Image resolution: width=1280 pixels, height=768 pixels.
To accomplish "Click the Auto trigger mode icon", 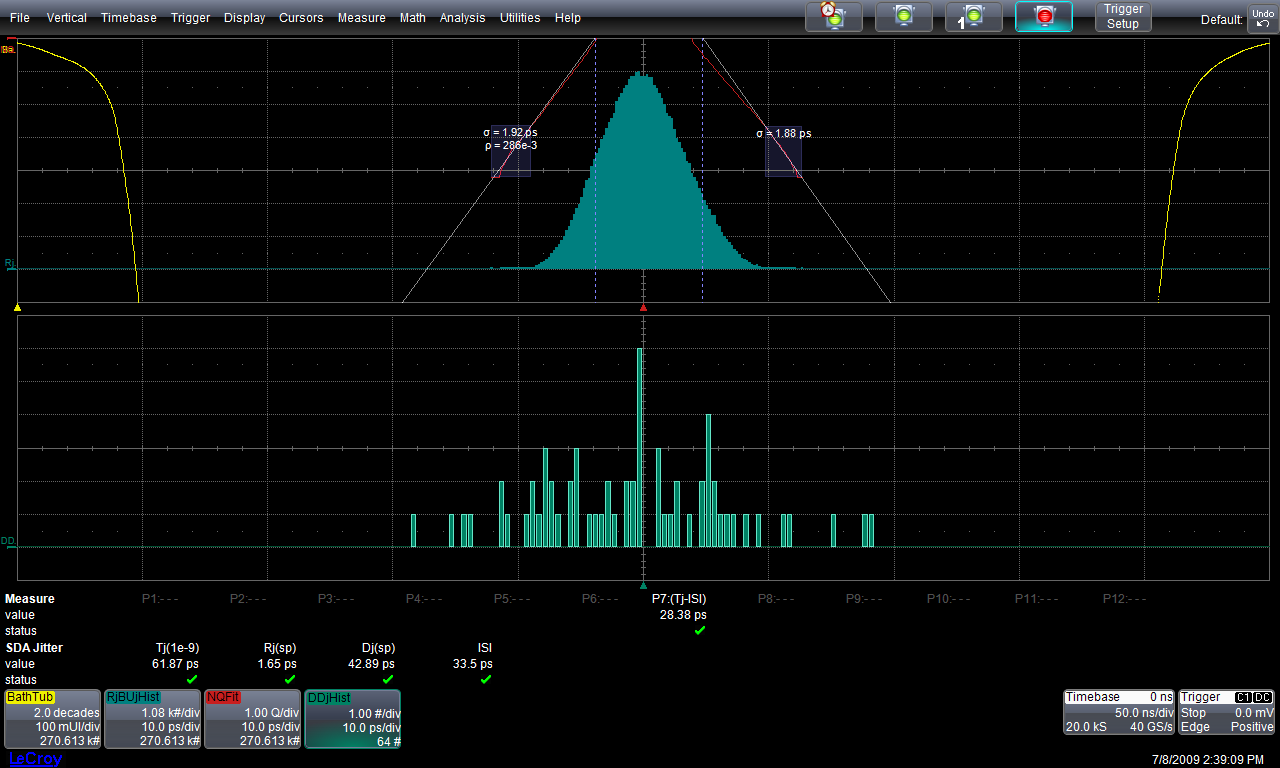I will 833,16.
